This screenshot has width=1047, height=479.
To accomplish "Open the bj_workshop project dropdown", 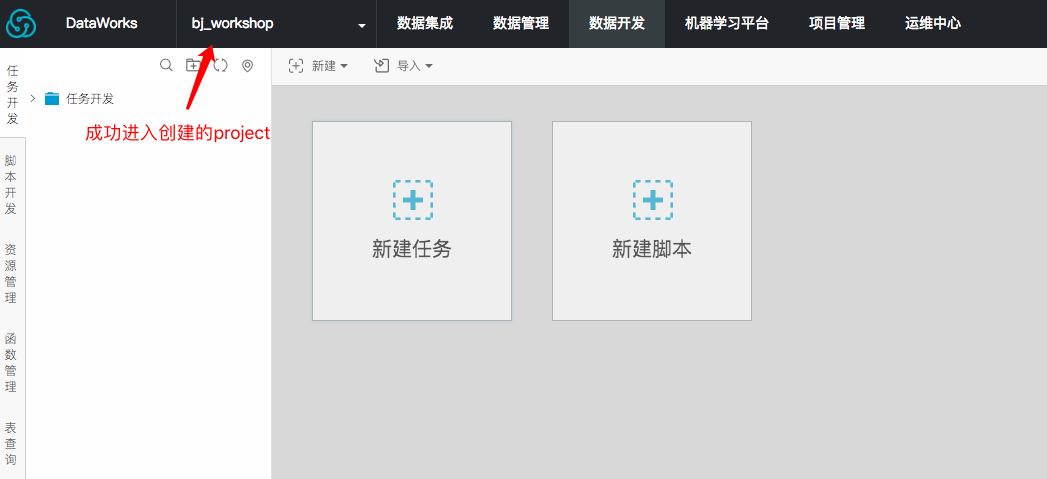I will pyautogui.click(x=277, y=24).
